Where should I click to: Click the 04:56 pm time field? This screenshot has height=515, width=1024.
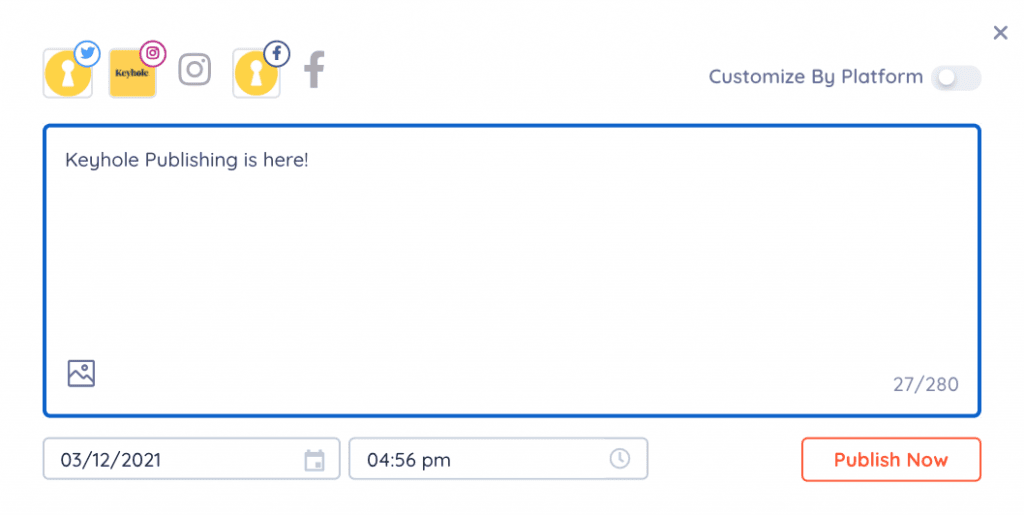pos(498,459)
